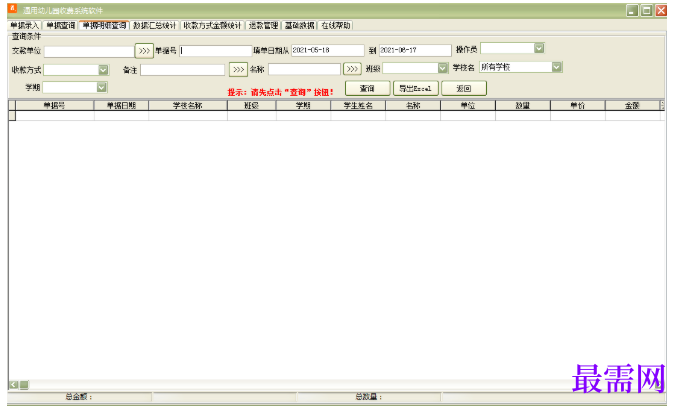
Task: Click the 单据日期 column header
Action: [x=121, y=105]
